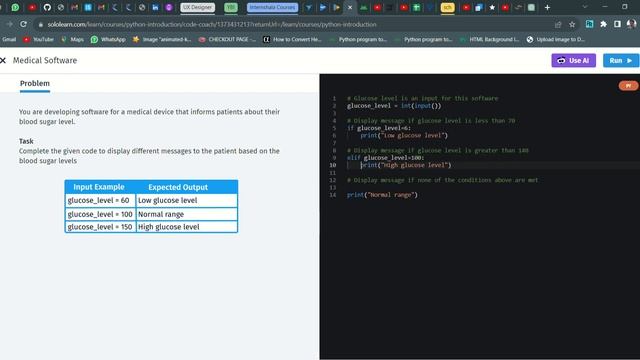Switch to the GitHub tab
The width and height of the screenshot is (640, 360).
[x=47, y=7]
